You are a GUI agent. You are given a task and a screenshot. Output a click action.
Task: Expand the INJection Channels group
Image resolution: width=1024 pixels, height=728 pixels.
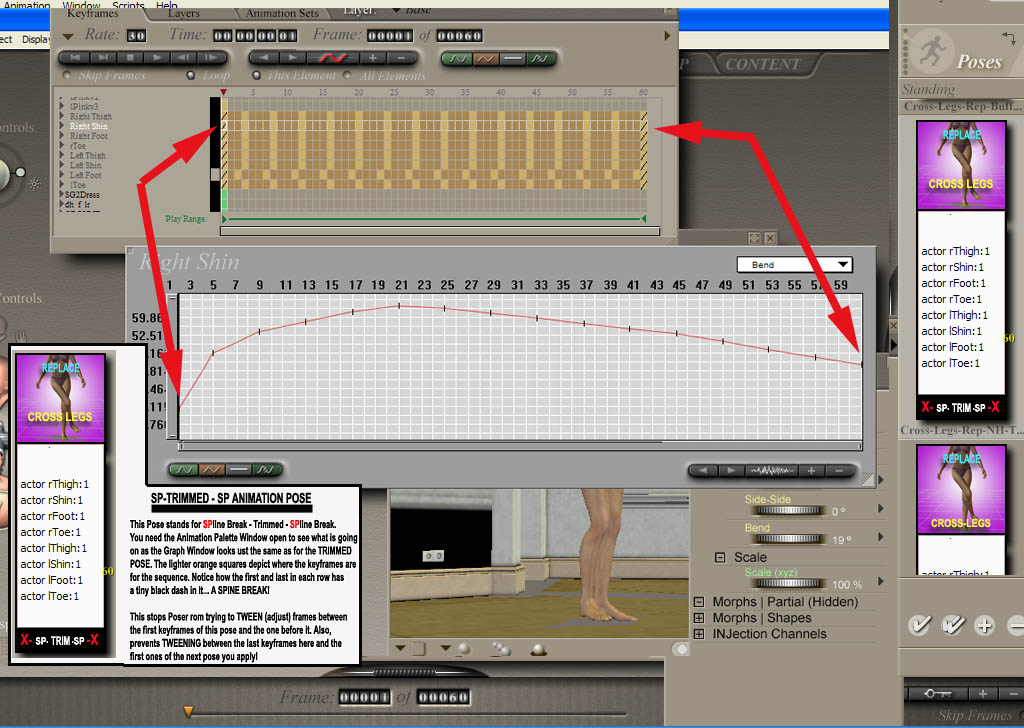point(699,634)
